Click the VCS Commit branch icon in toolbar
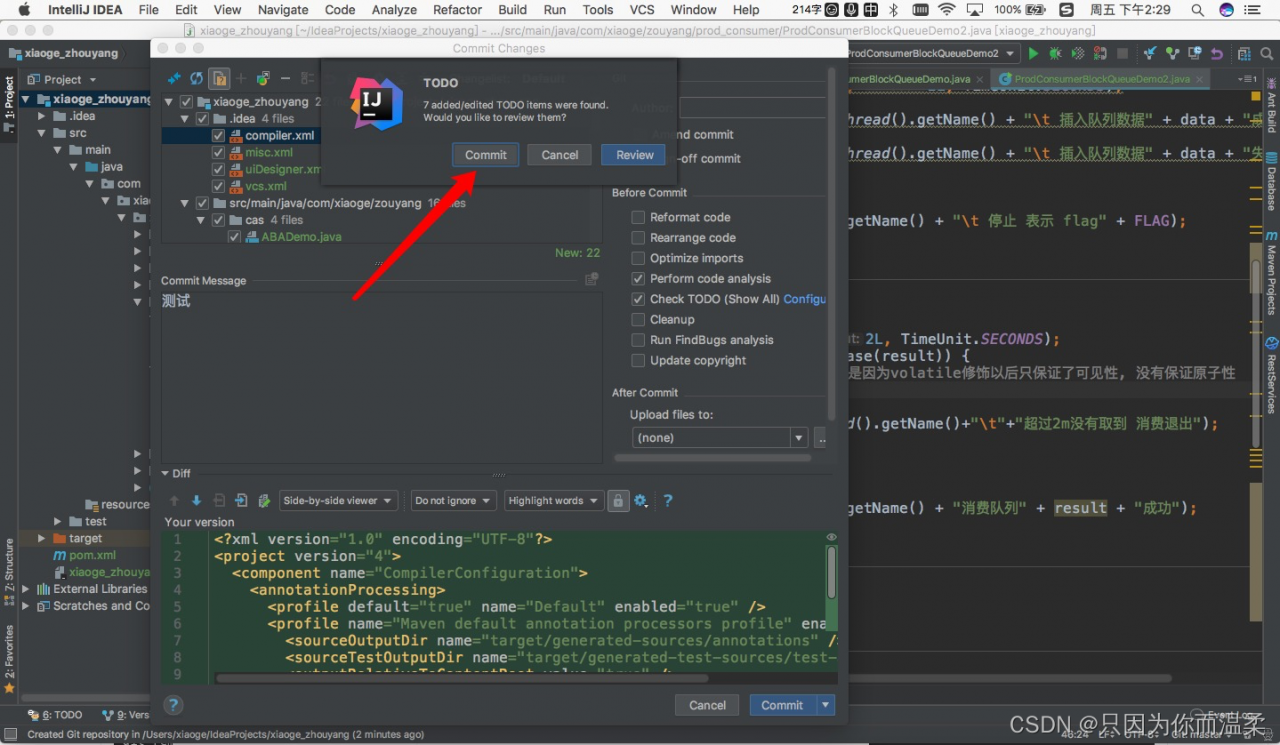Screen dimensions: 1280x745 click(x=1172, y=53)
